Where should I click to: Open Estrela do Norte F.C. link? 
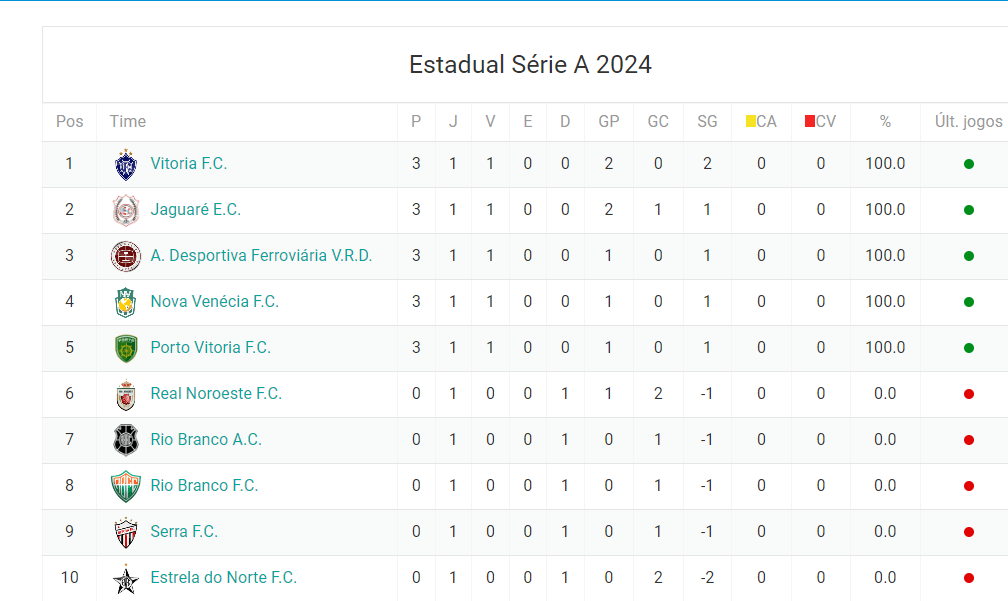[223, 577]
